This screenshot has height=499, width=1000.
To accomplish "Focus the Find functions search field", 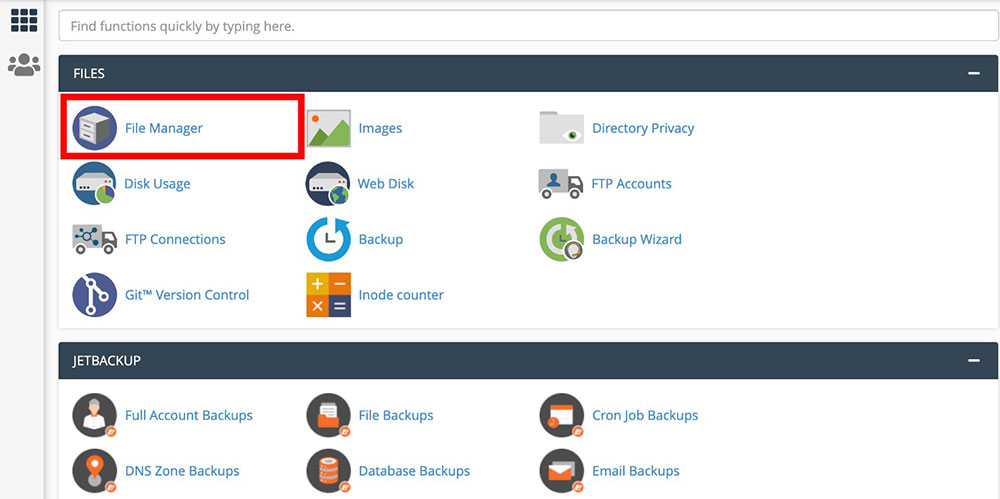I will [x=529, y=26].
